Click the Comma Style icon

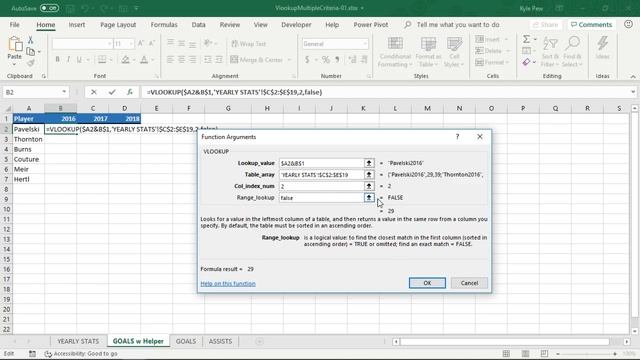pos(337,60)
